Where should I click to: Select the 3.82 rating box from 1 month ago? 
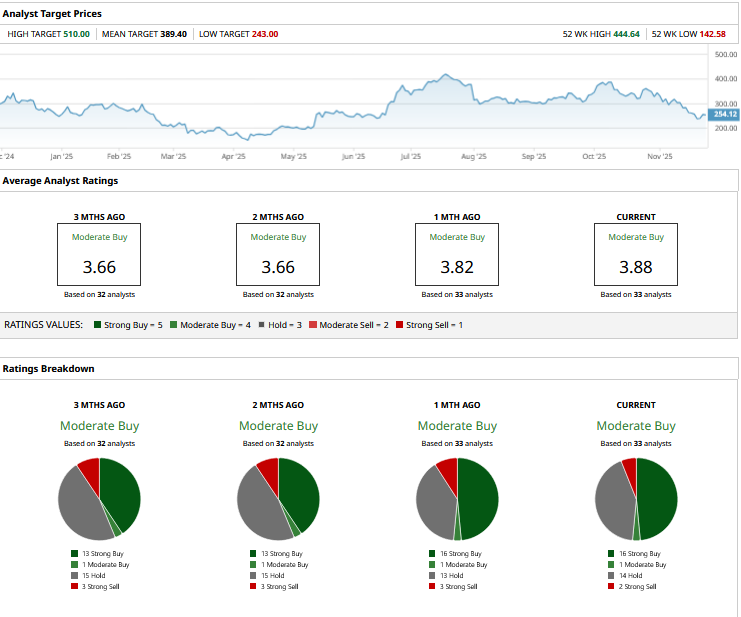[x=457, y=254]
